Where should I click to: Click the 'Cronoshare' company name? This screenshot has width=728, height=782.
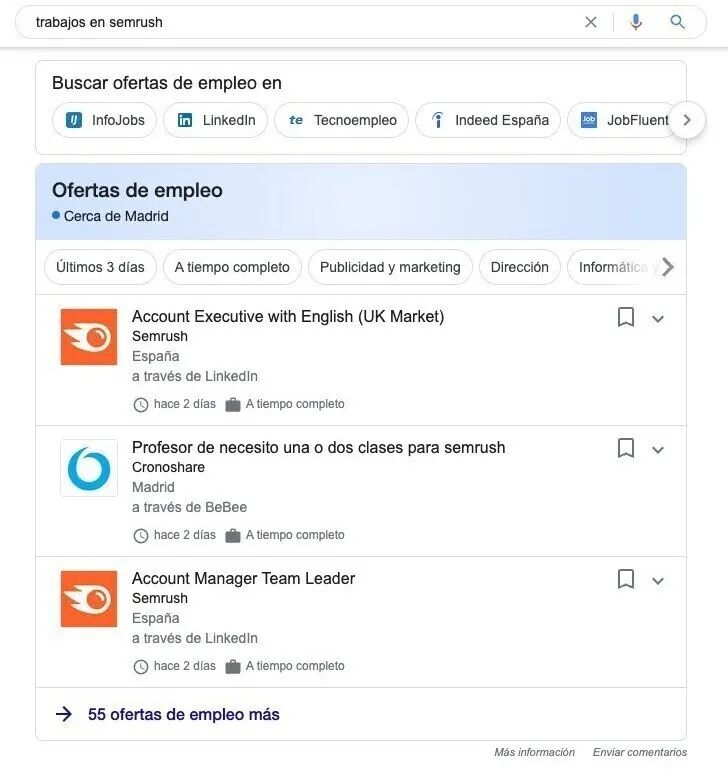tap(169, 467)
